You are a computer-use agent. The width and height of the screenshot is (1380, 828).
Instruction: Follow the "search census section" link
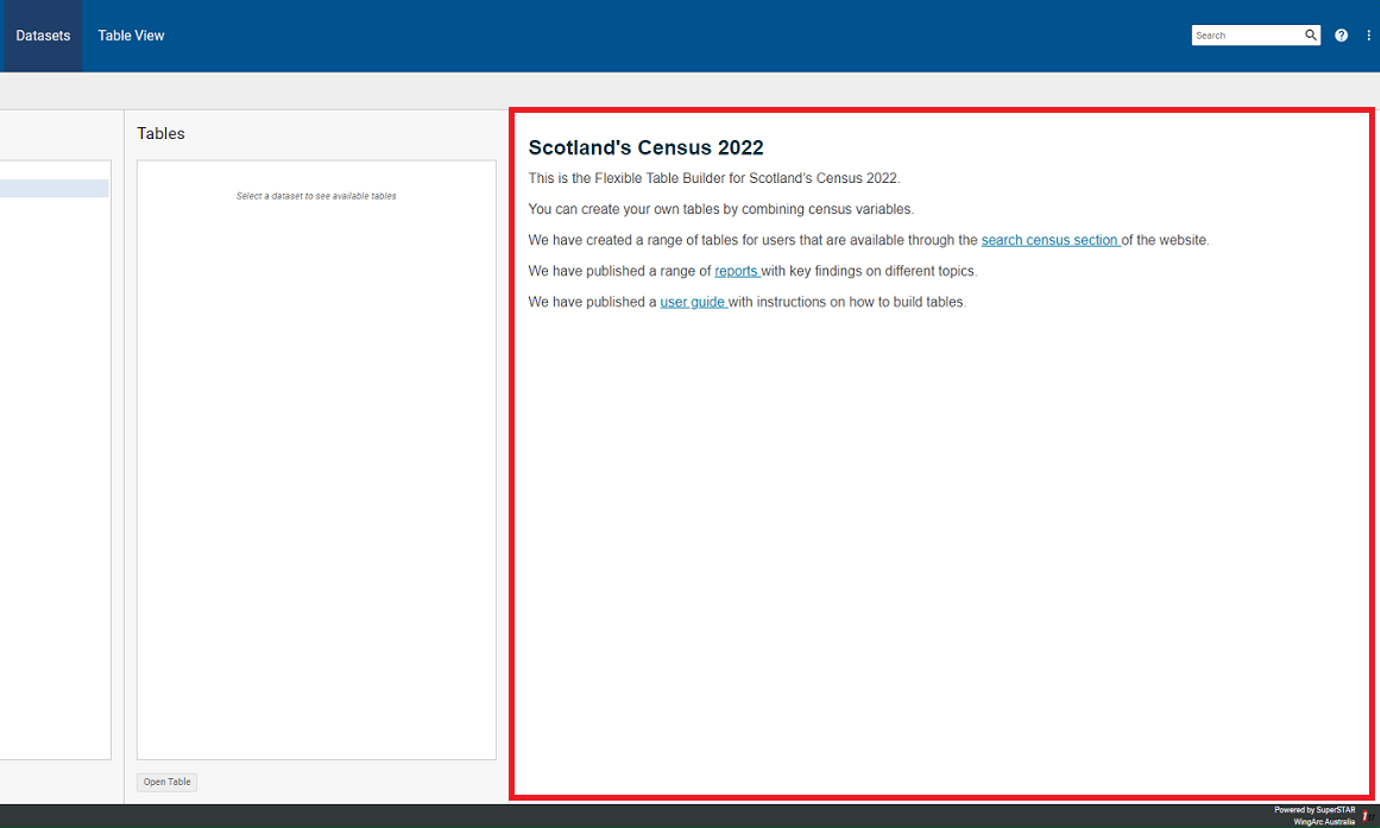coord(1050,240)
